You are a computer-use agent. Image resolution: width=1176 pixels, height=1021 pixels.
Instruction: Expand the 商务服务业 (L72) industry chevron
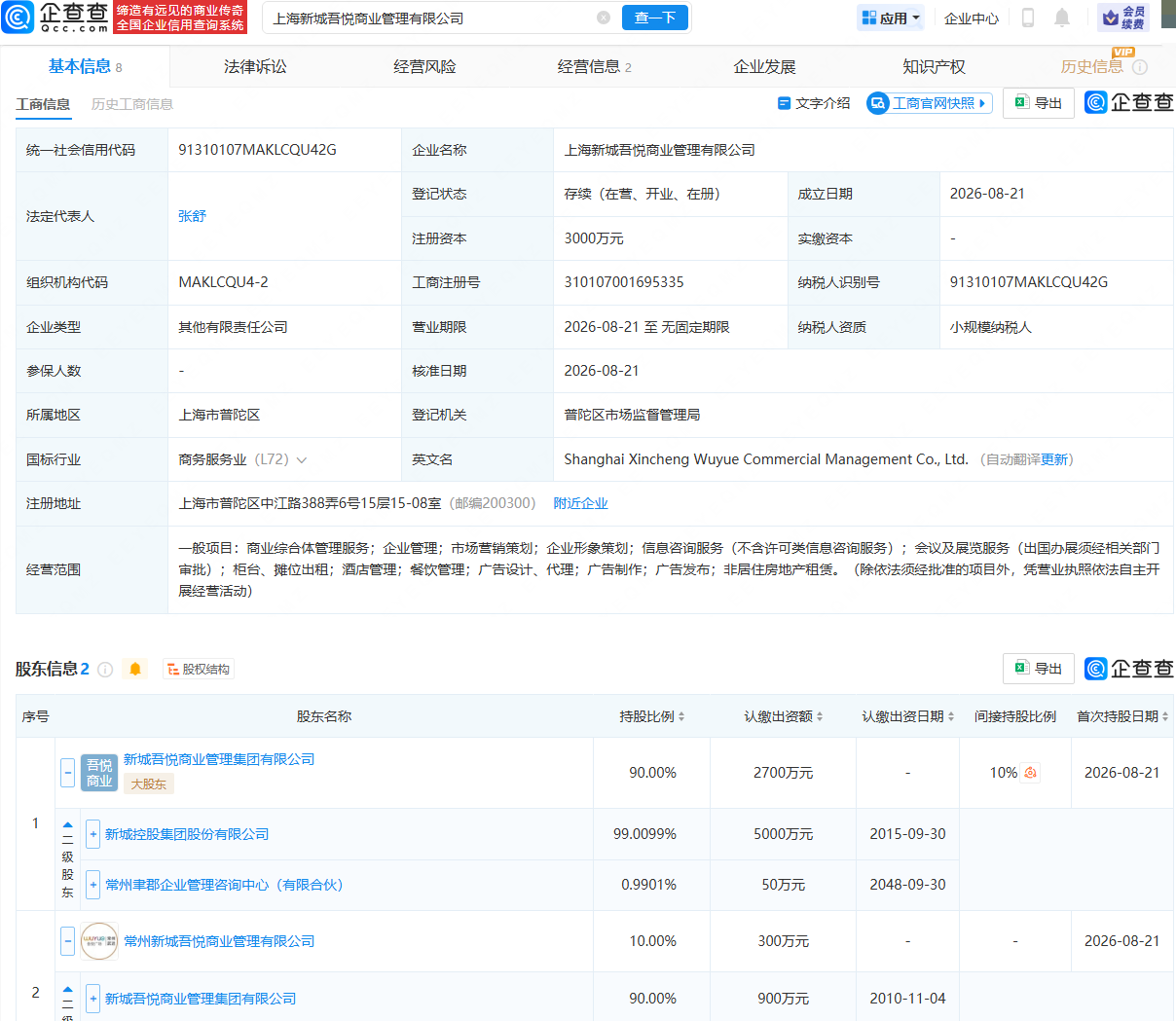(302, 459)
